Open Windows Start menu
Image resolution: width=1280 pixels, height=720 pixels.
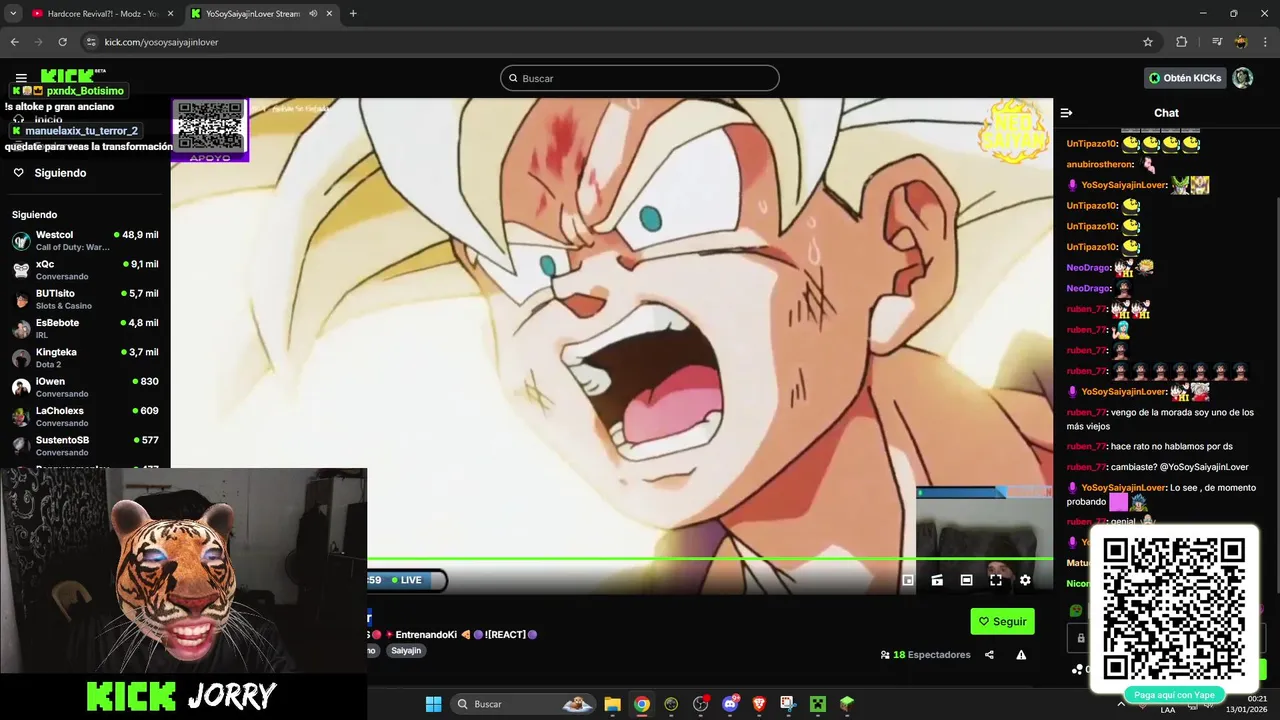433,704
